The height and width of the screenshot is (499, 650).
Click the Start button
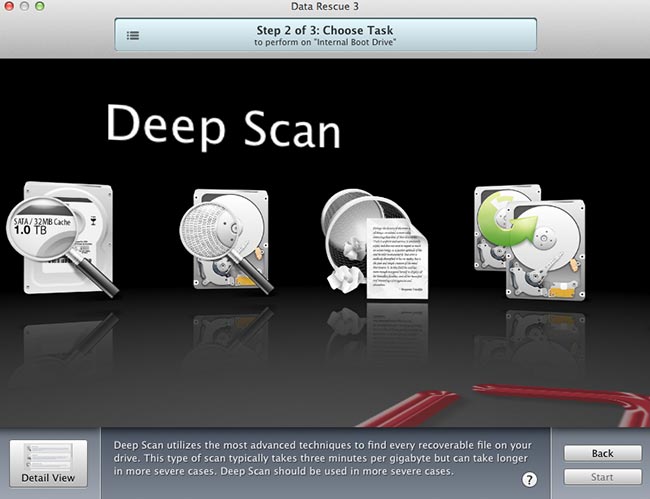pyautogui.click(x=602, y=477)
